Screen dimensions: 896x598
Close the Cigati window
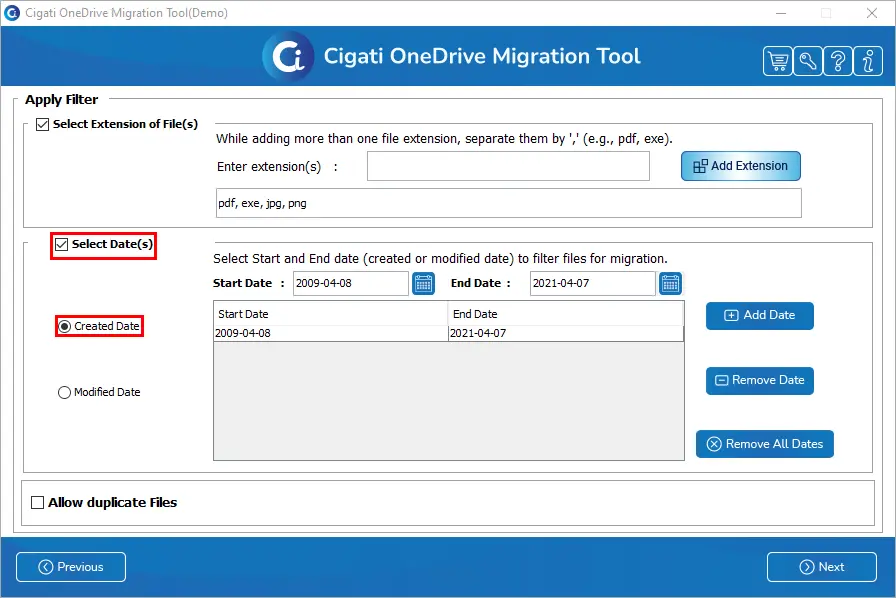click(x=871, y=13)
